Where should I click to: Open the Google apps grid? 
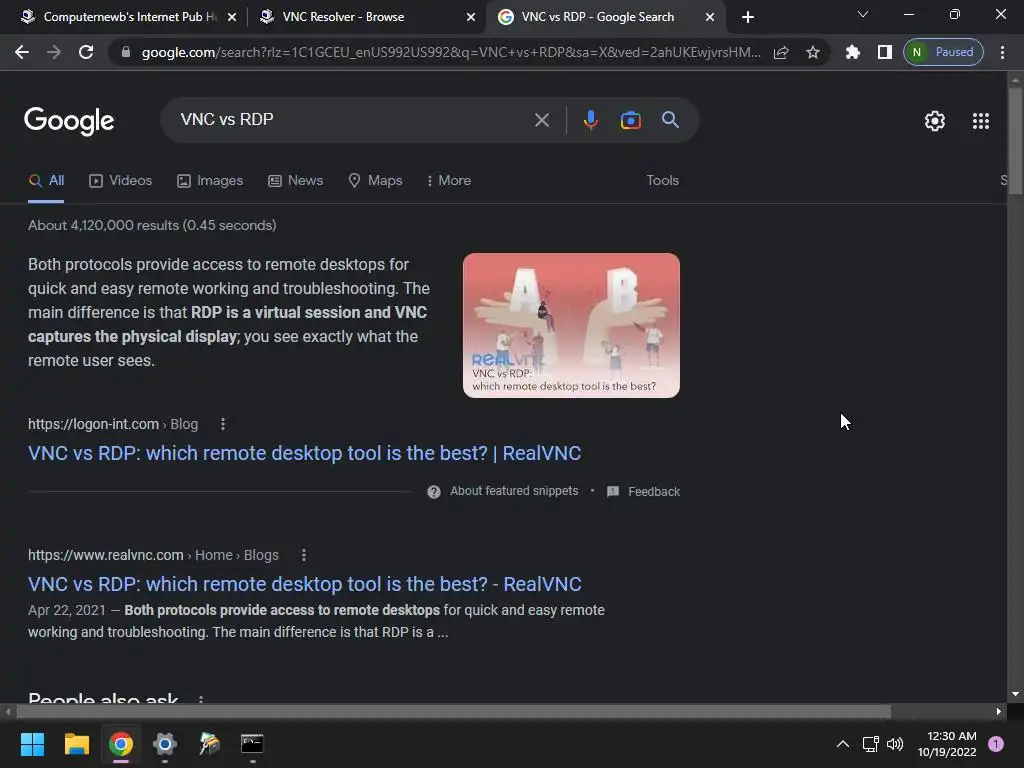tap(980, 121)
